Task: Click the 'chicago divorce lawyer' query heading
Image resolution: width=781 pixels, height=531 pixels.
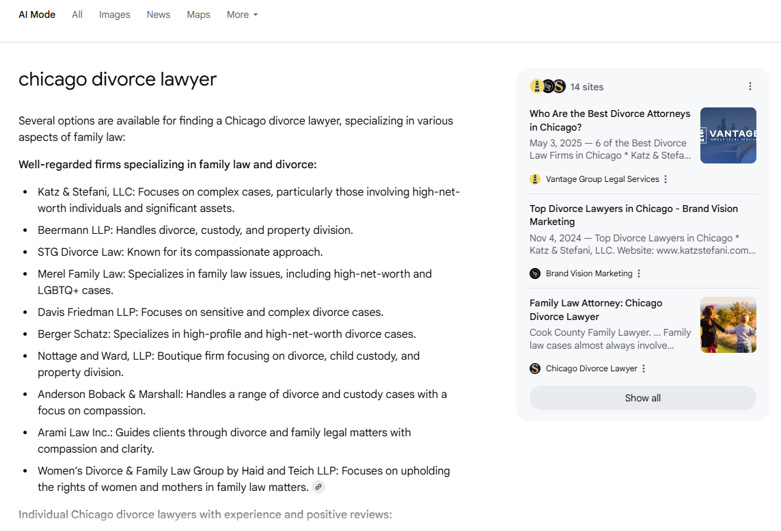Action: pyautogui.click(x=118, y=79)
